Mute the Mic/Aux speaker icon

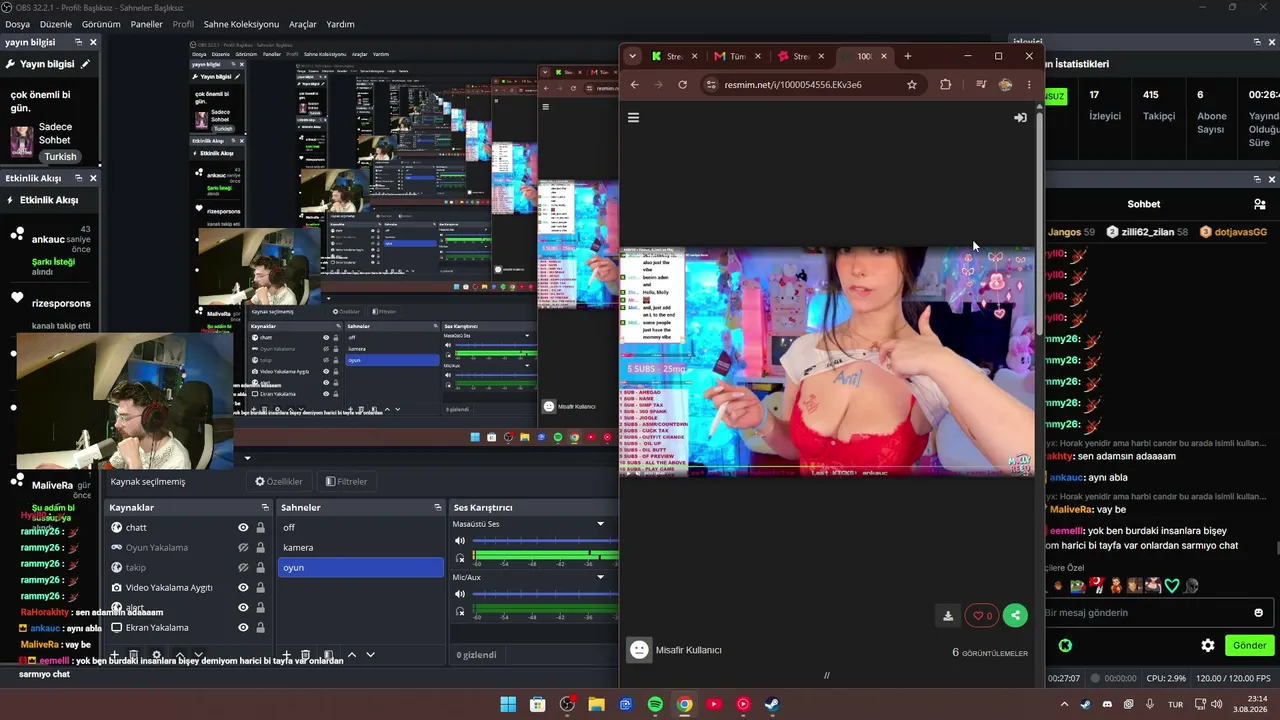click(460, 594)
